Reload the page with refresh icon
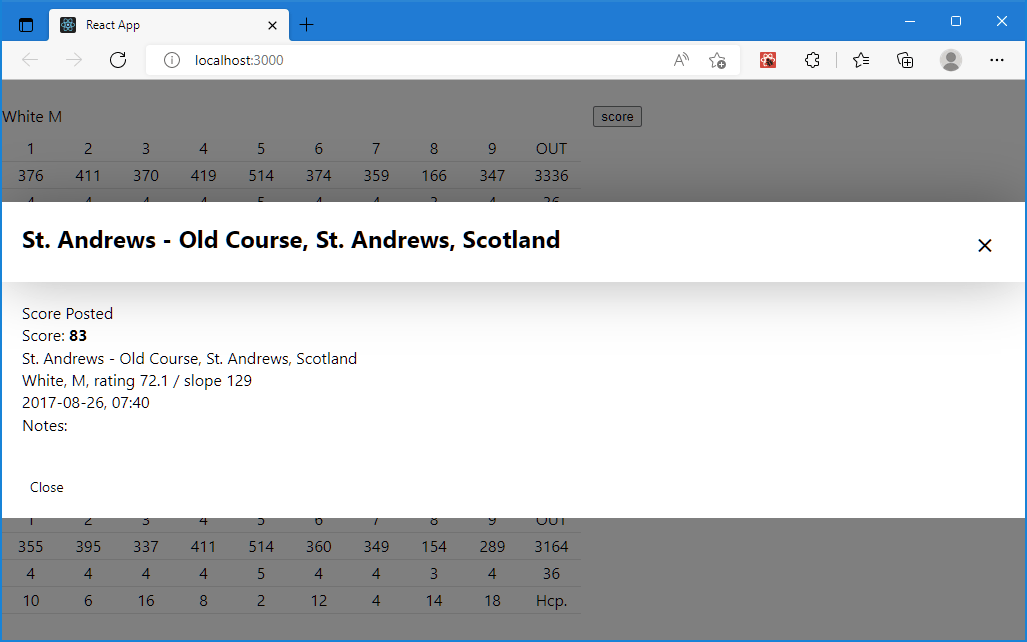The image size is (1027, 642). pyautogui.click(x=118, y=60)
